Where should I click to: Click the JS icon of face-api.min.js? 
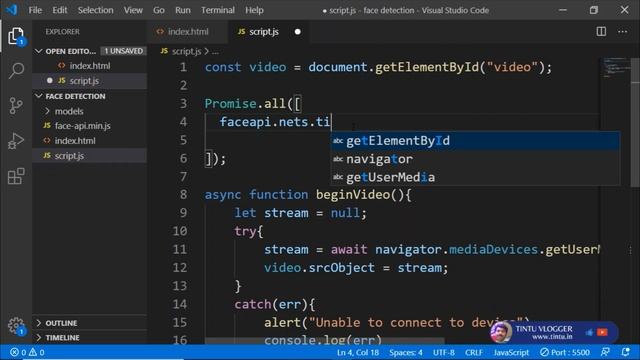(x=47, y=126)
